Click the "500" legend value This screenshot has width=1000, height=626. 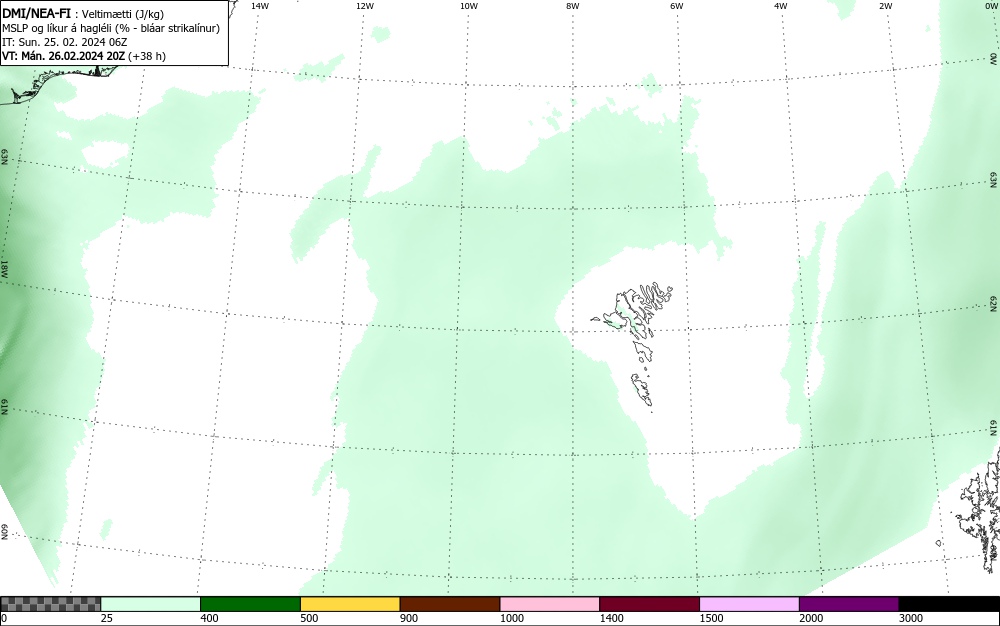tap(309, 618)
